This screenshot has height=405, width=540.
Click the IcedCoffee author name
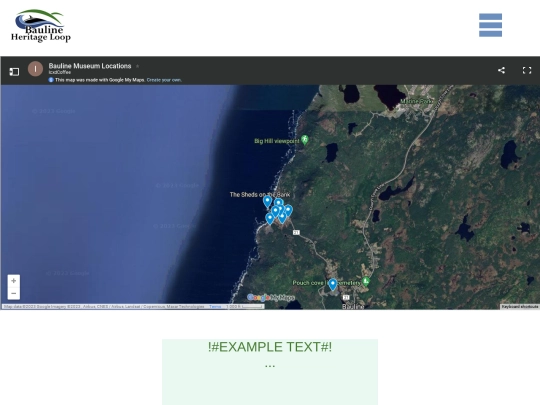coord(60,72)
